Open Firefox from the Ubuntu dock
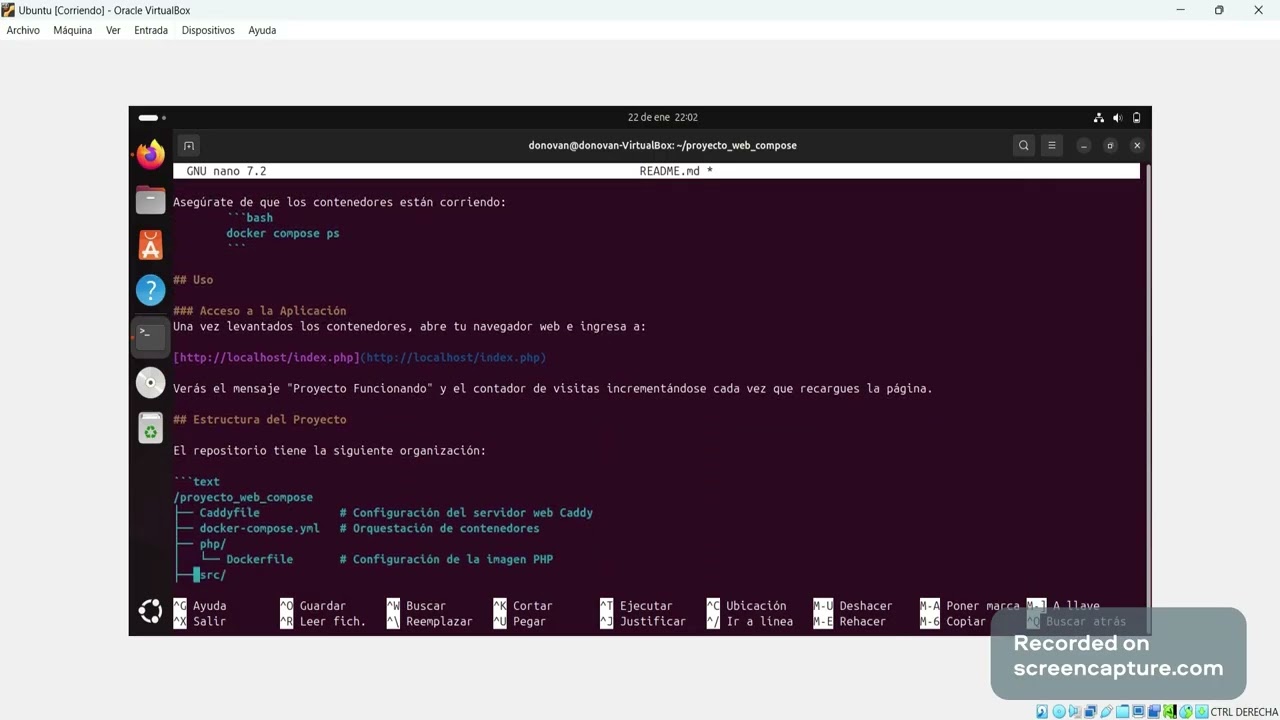 [150, 155]
